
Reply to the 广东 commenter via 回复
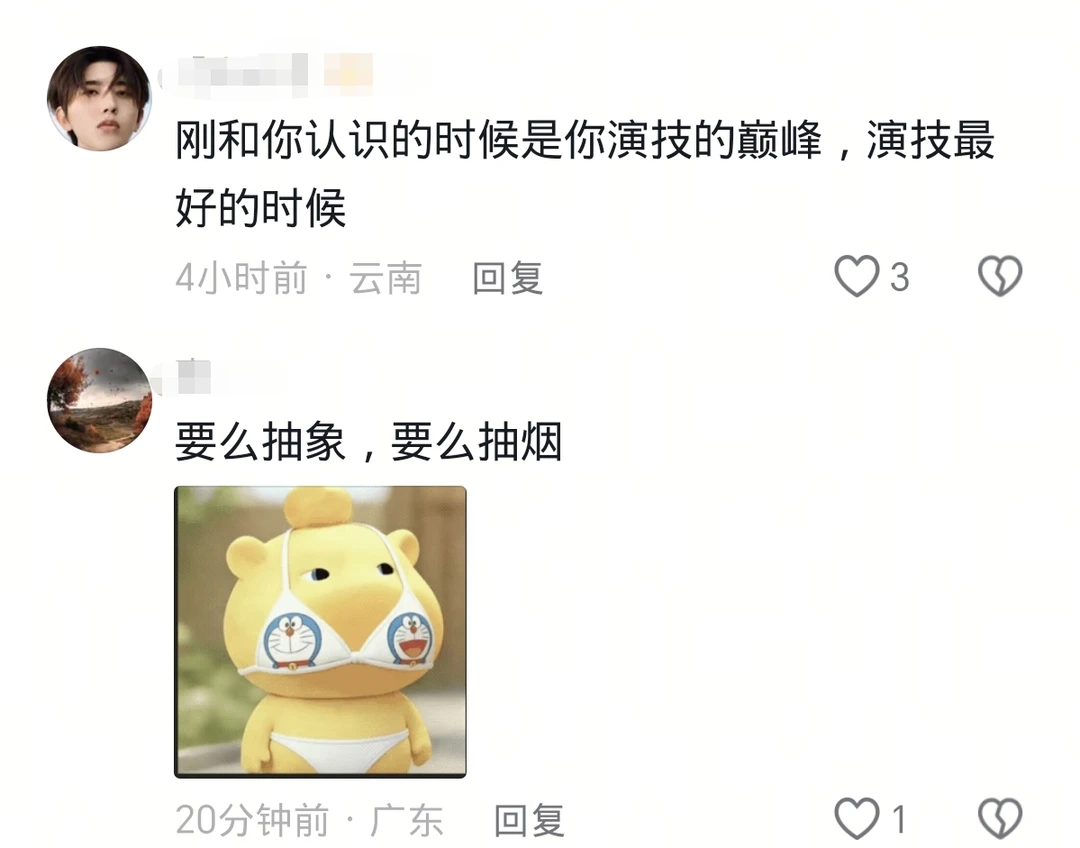point(529,820)
